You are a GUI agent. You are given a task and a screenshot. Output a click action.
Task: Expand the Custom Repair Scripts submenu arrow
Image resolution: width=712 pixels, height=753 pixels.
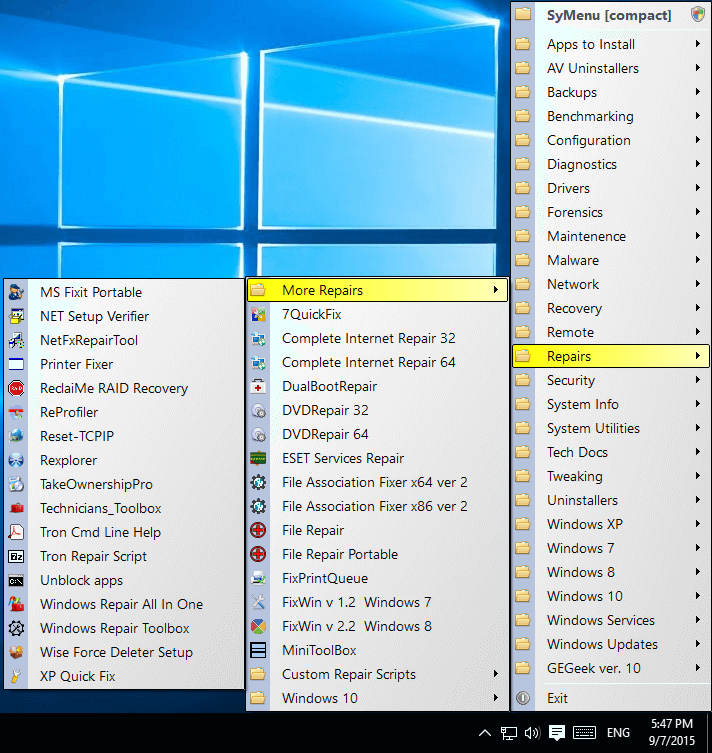click(x=496, y=674)
